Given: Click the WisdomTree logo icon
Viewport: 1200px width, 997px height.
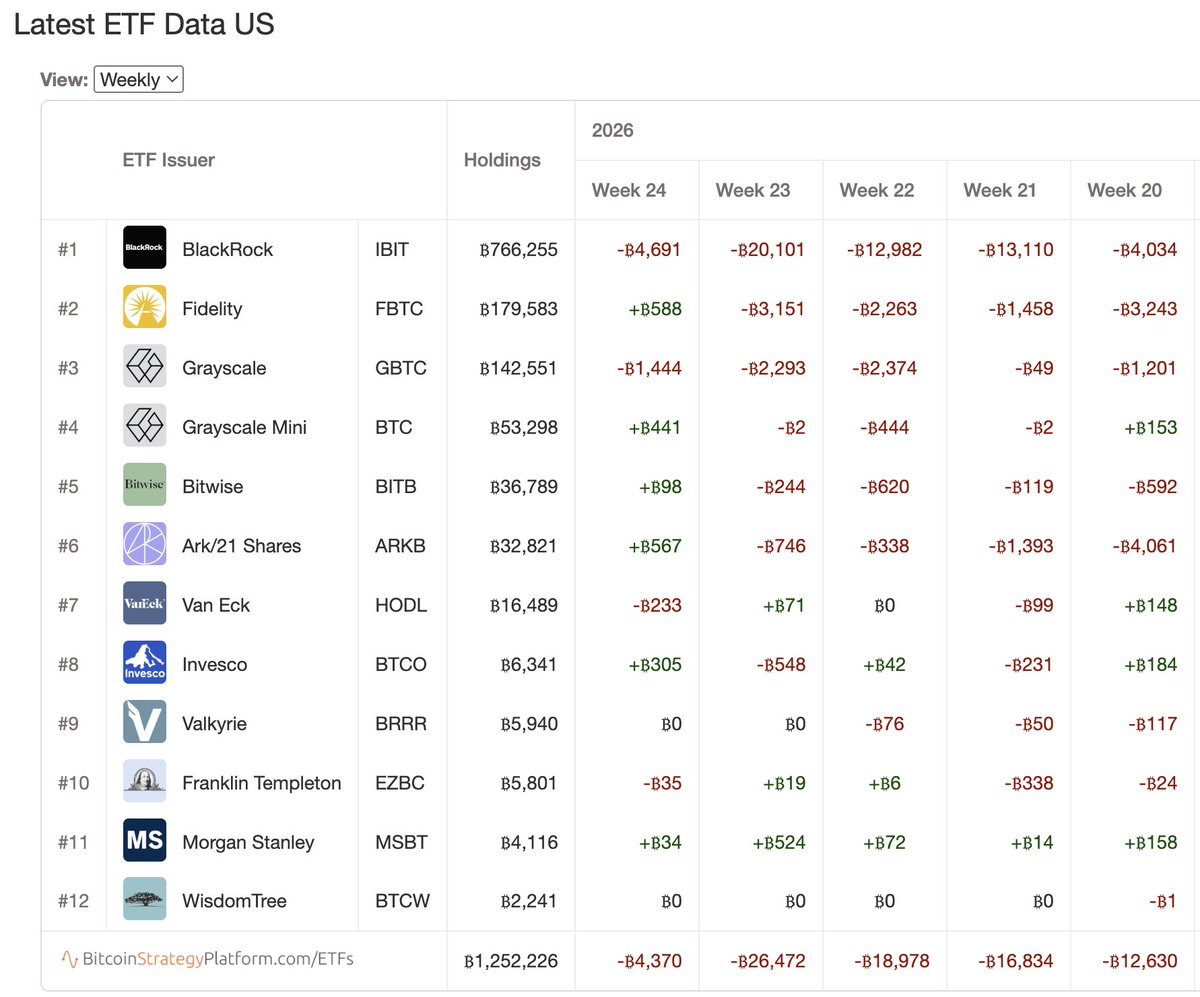Looking at the screenshot, I should [x=145, y=900].
